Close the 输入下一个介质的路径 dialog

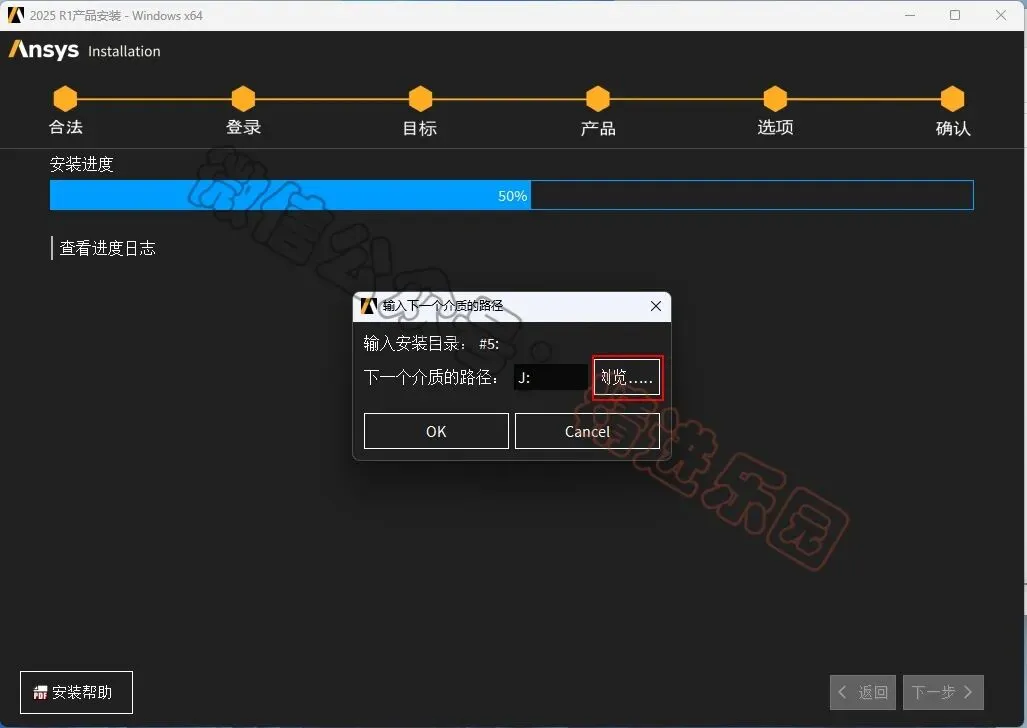coord(656,306)
